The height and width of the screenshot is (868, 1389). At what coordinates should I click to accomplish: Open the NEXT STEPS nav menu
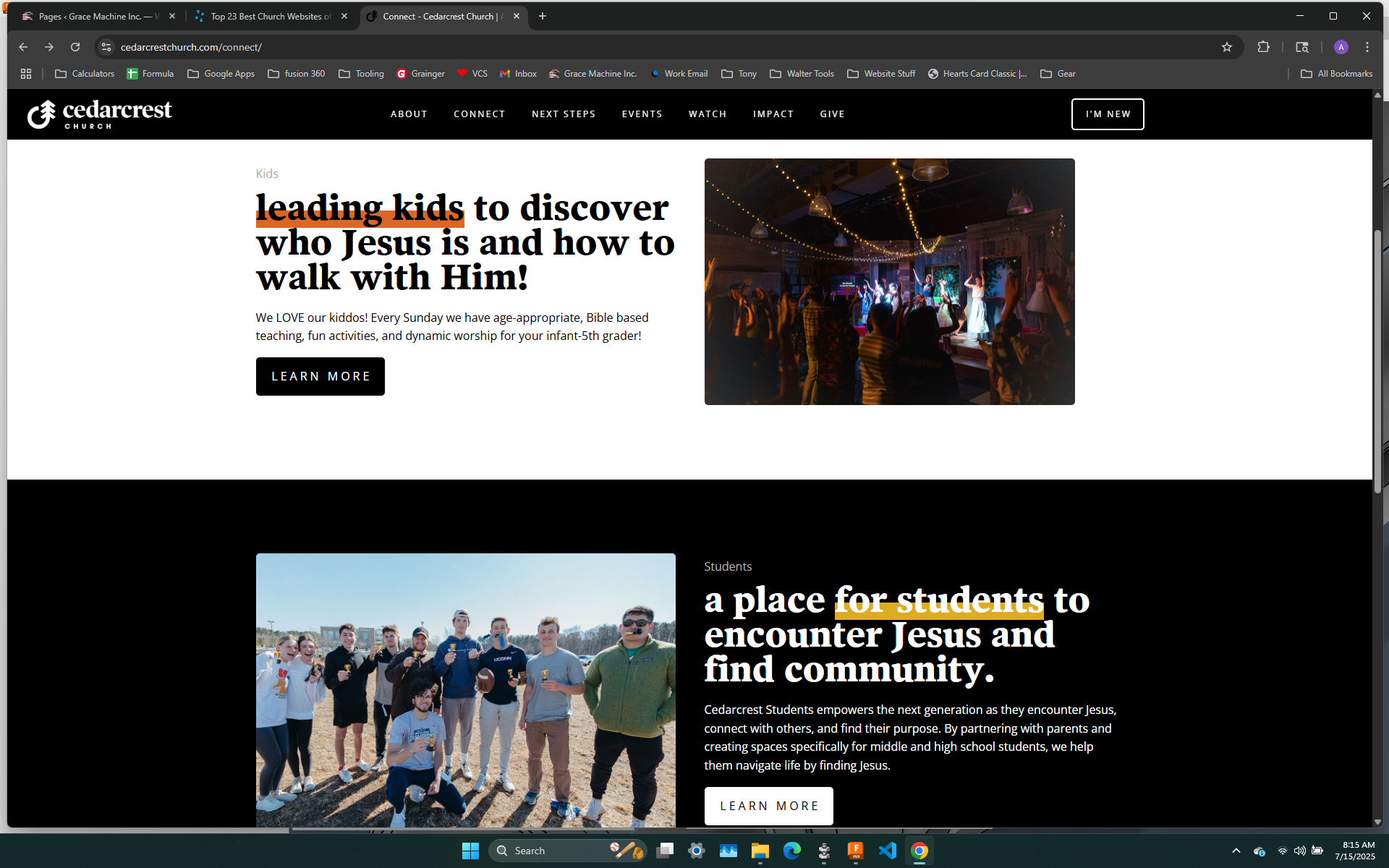tap(564, 114)
